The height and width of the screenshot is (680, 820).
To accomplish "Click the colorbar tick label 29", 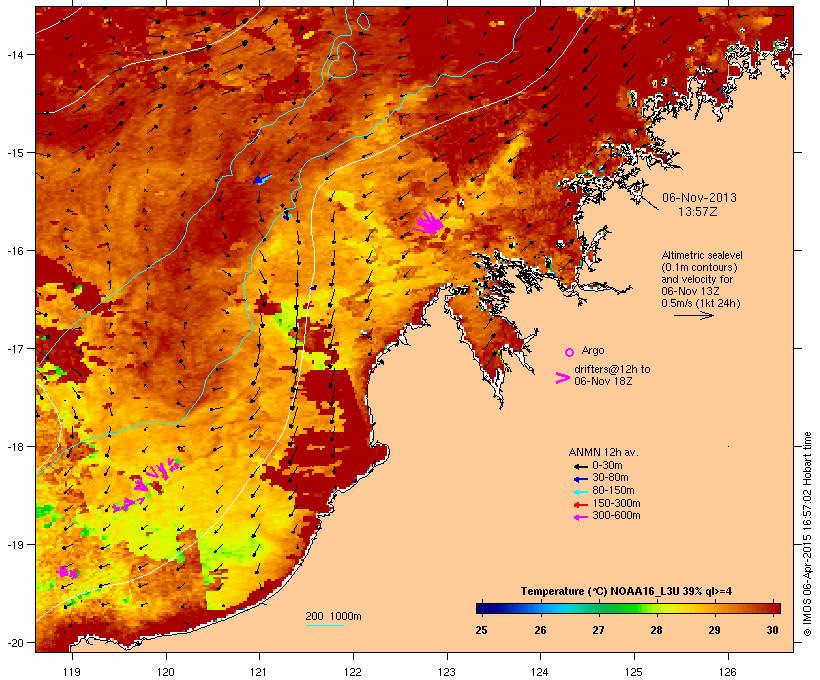I will click(x=714, y=630).
